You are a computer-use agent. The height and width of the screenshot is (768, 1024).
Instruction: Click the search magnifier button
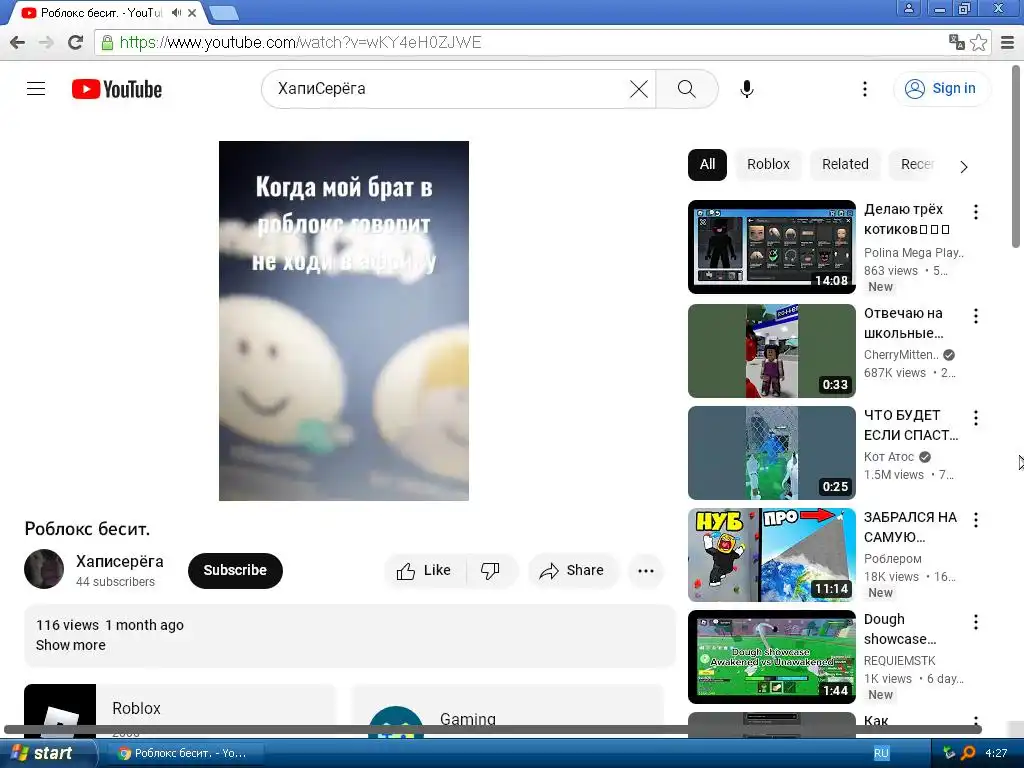click(686, 89)
